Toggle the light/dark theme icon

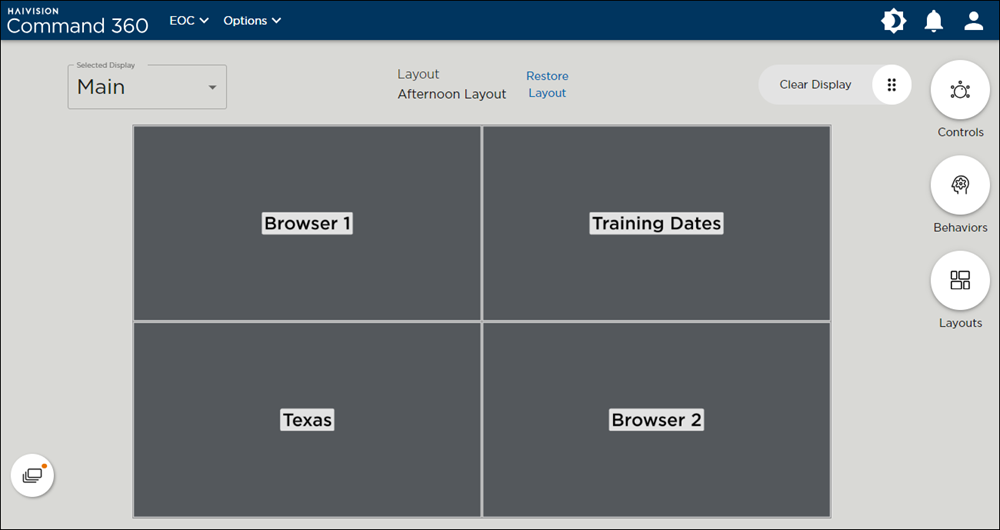[x=893, y=21]
